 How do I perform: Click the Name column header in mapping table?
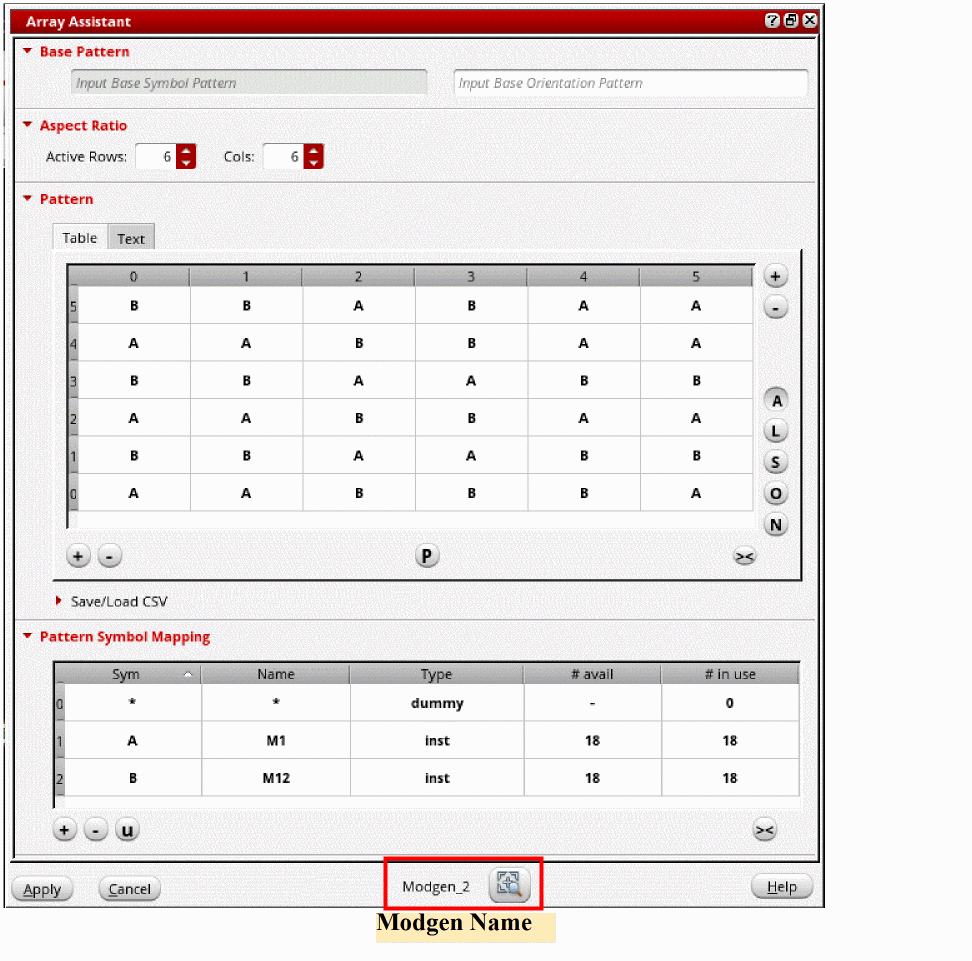coord(276,674)
